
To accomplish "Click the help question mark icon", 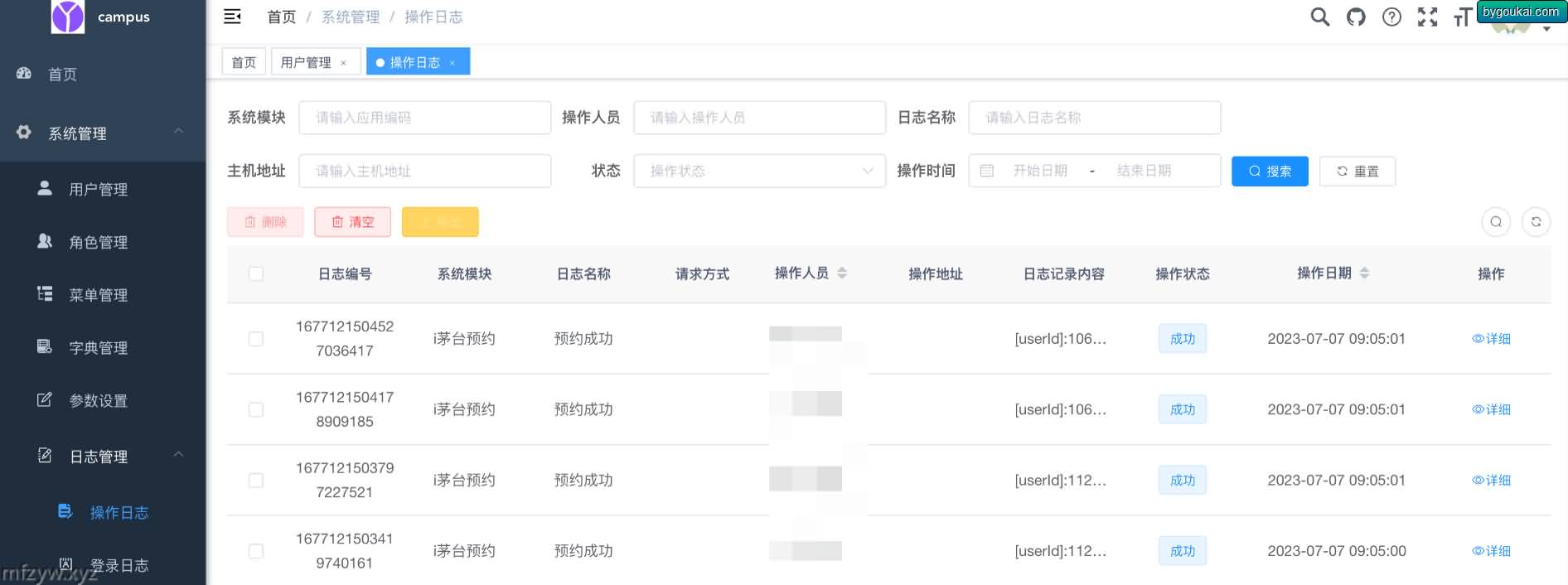I will point(1391,17).
